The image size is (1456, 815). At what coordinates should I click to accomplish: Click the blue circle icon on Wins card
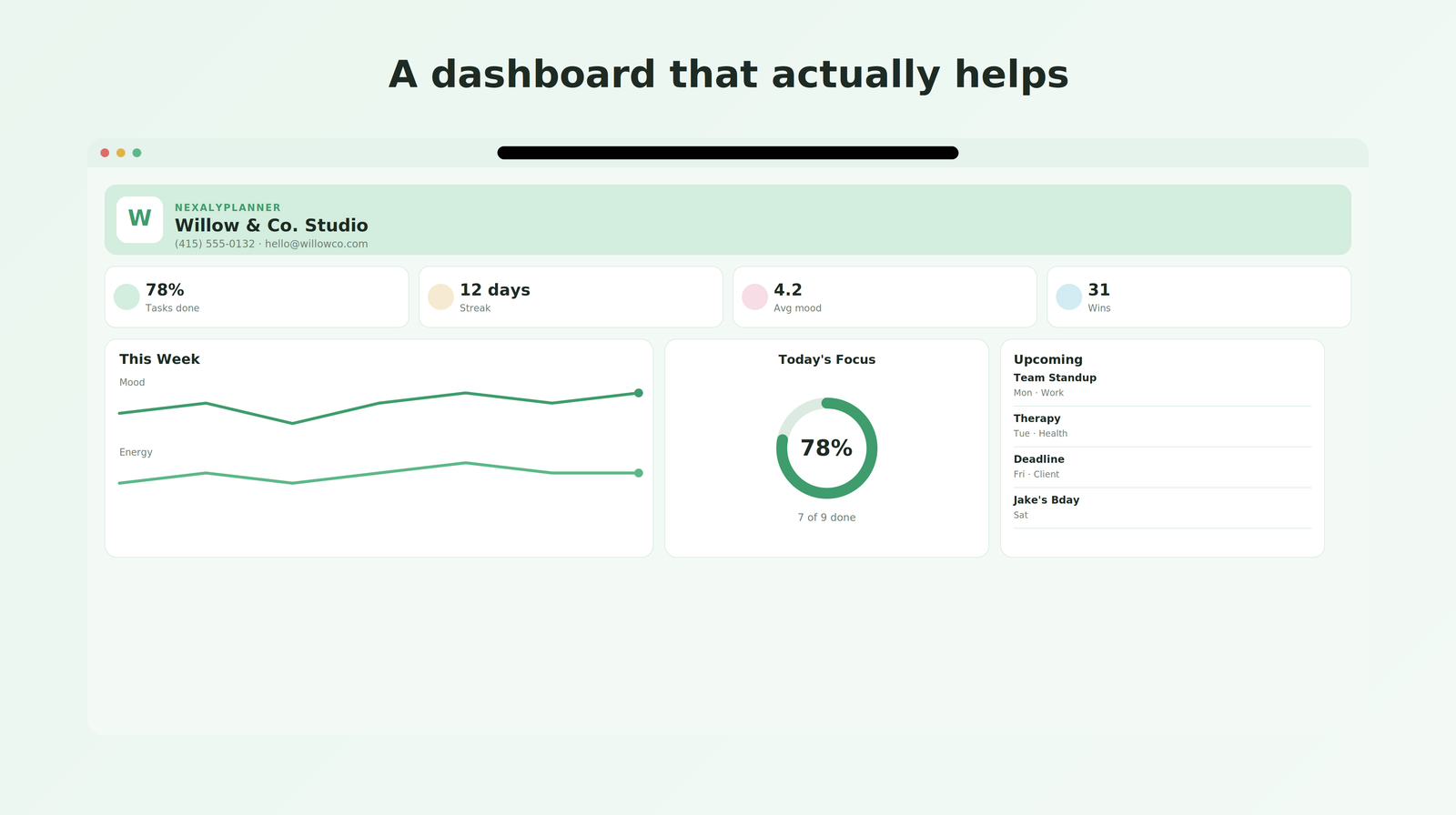coord(1068,297)
